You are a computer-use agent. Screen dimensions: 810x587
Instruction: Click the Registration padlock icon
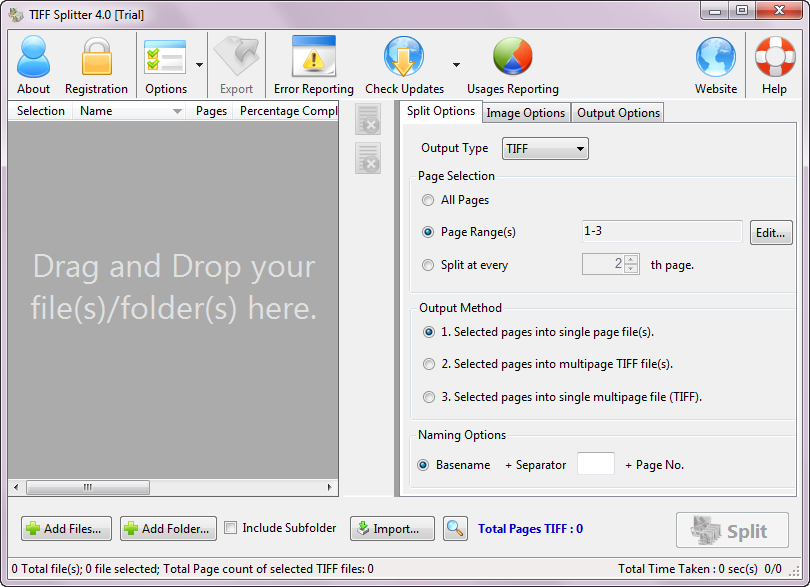[96, 58]
